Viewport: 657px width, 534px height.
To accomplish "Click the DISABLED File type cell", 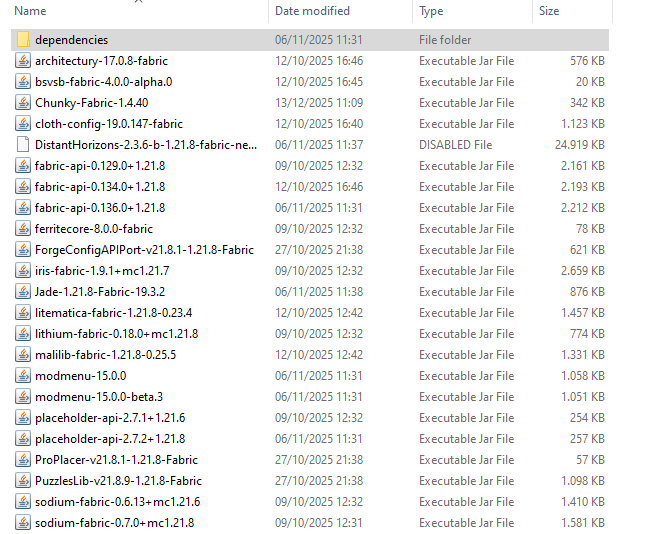I will pyautogui.click(x=455, y=145).
